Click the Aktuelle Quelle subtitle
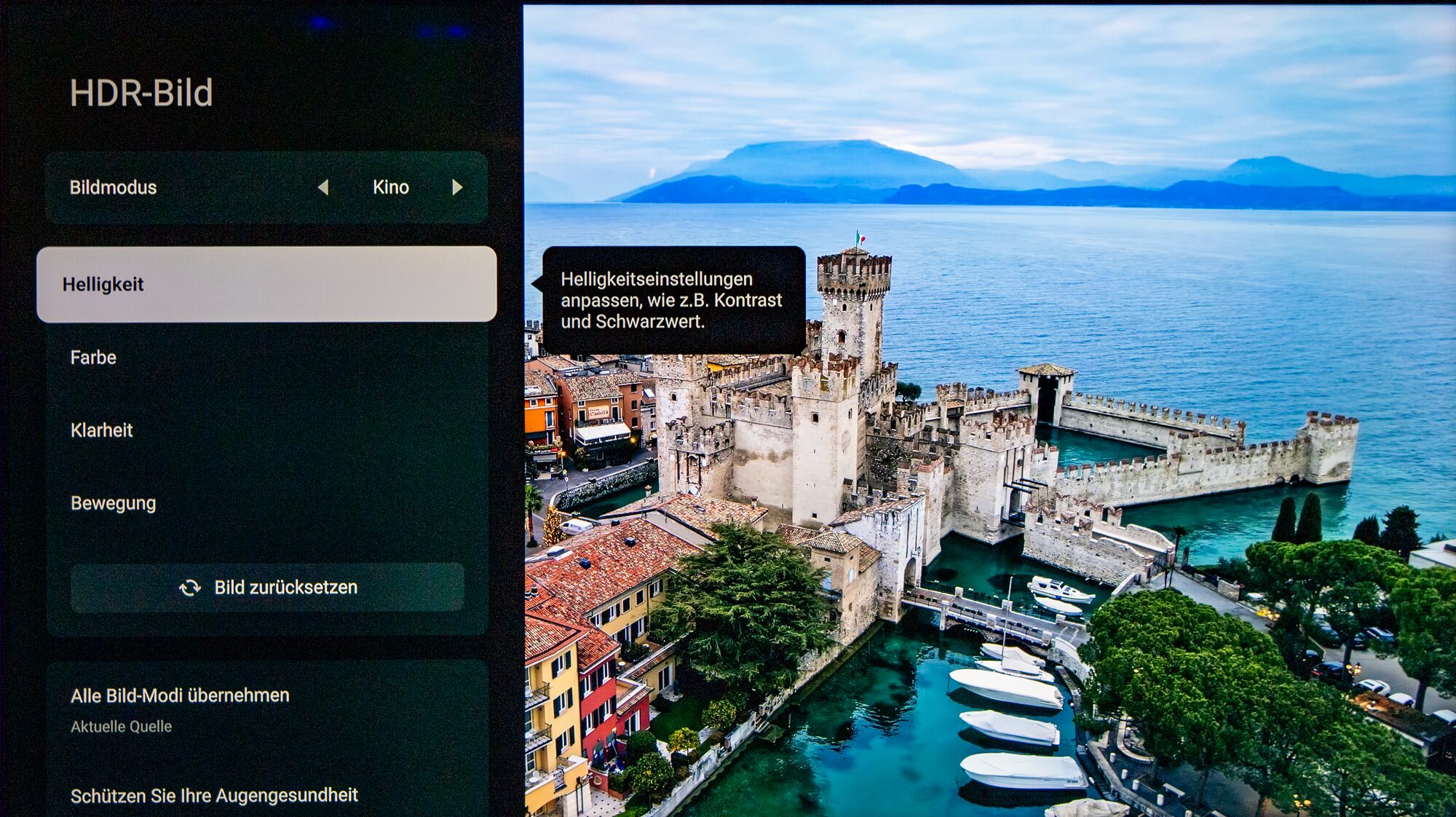Viewport: 1456px width, 817px height. 121,727
